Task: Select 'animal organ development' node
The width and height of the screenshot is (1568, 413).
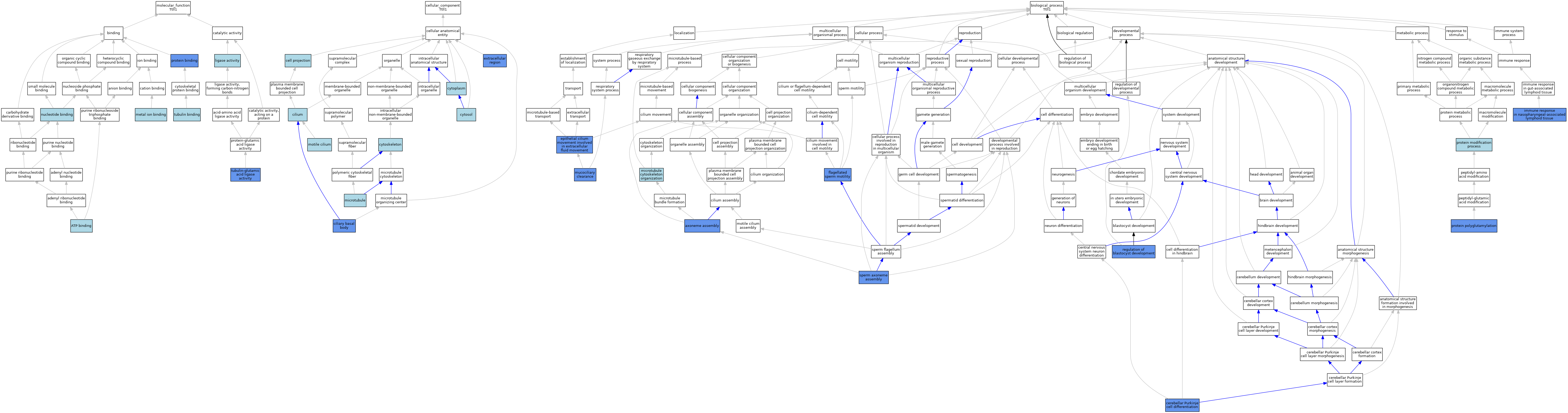Action: (1301, 175)
